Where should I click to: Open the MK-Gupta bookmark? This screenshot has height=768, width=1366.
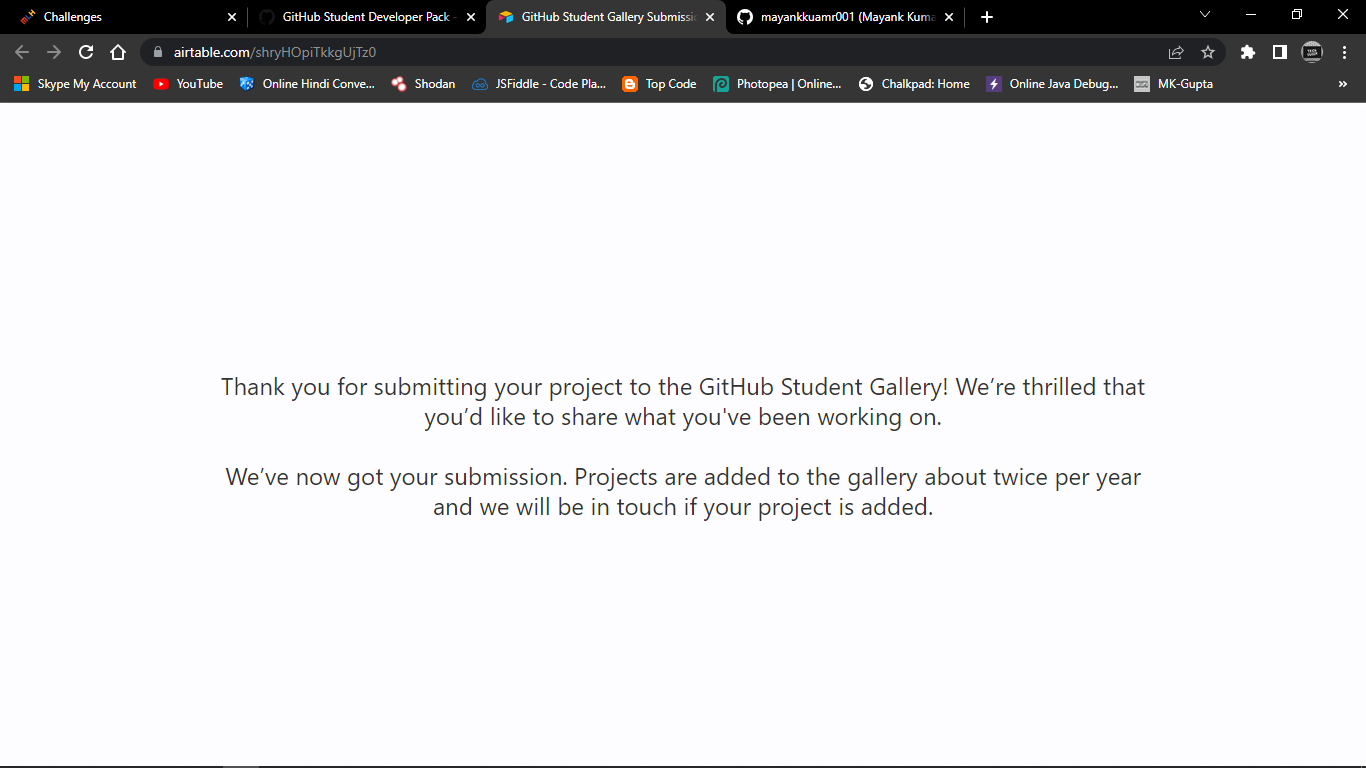tap(1173, 84)
